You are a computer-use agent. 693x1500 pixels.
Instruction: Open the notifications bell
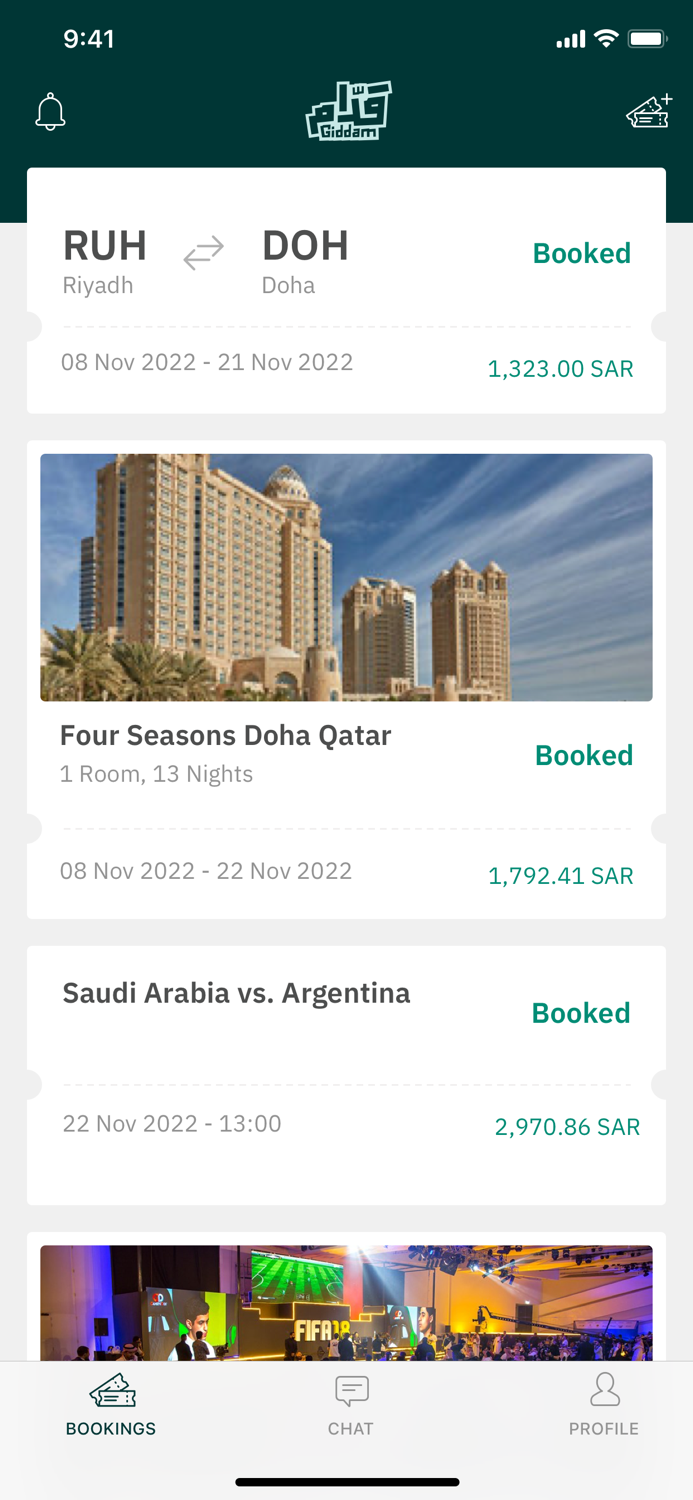pyautogui.click(x=50, y=112)
